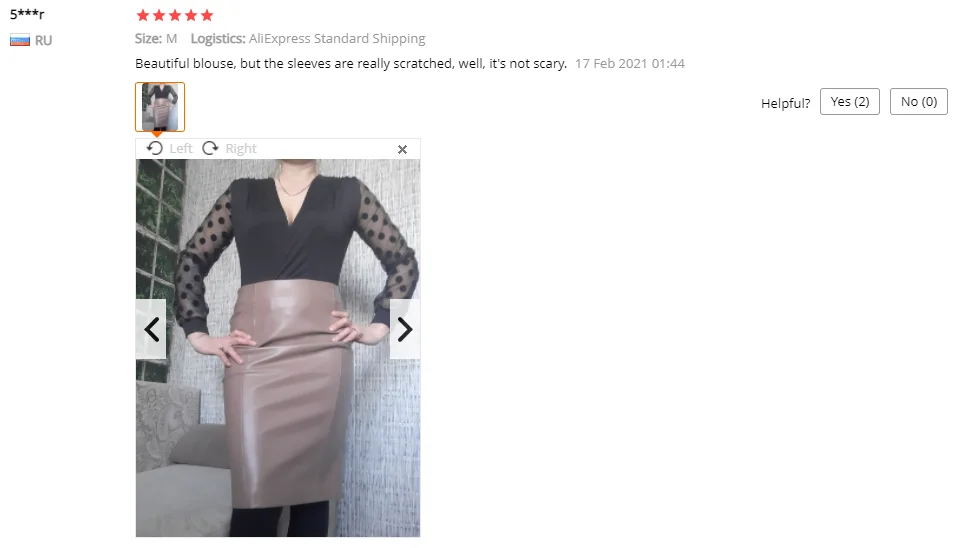The width and height of the screenshot is (961, 548).
Task: Rotate the photo left with the counterclockwise icon
Action: click(155, 148)
